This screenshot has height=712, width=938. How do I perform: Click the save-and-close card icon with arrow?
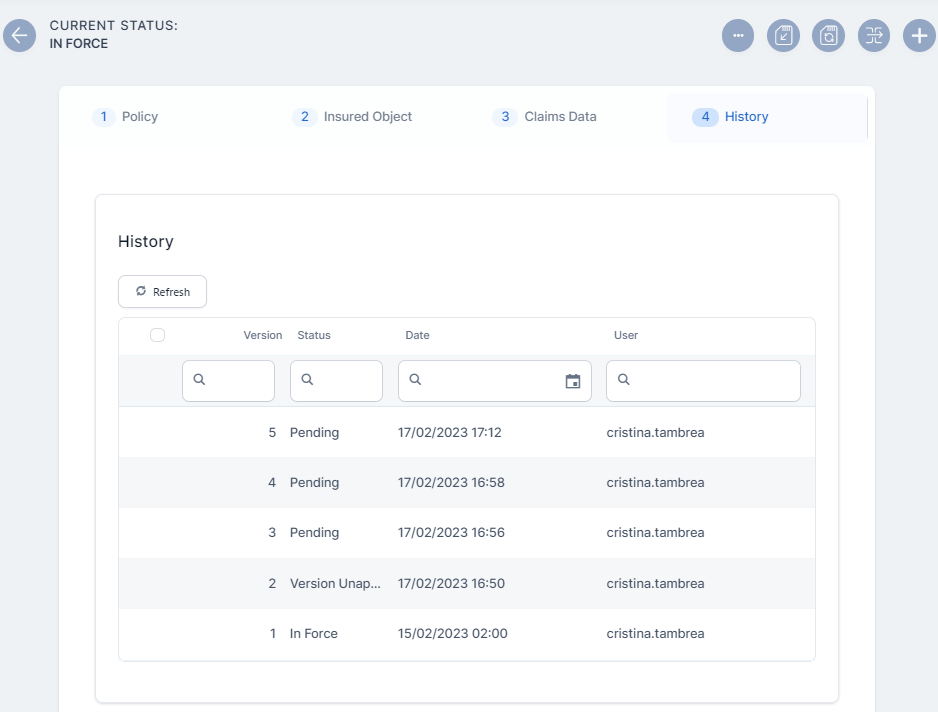coord(783,36)
